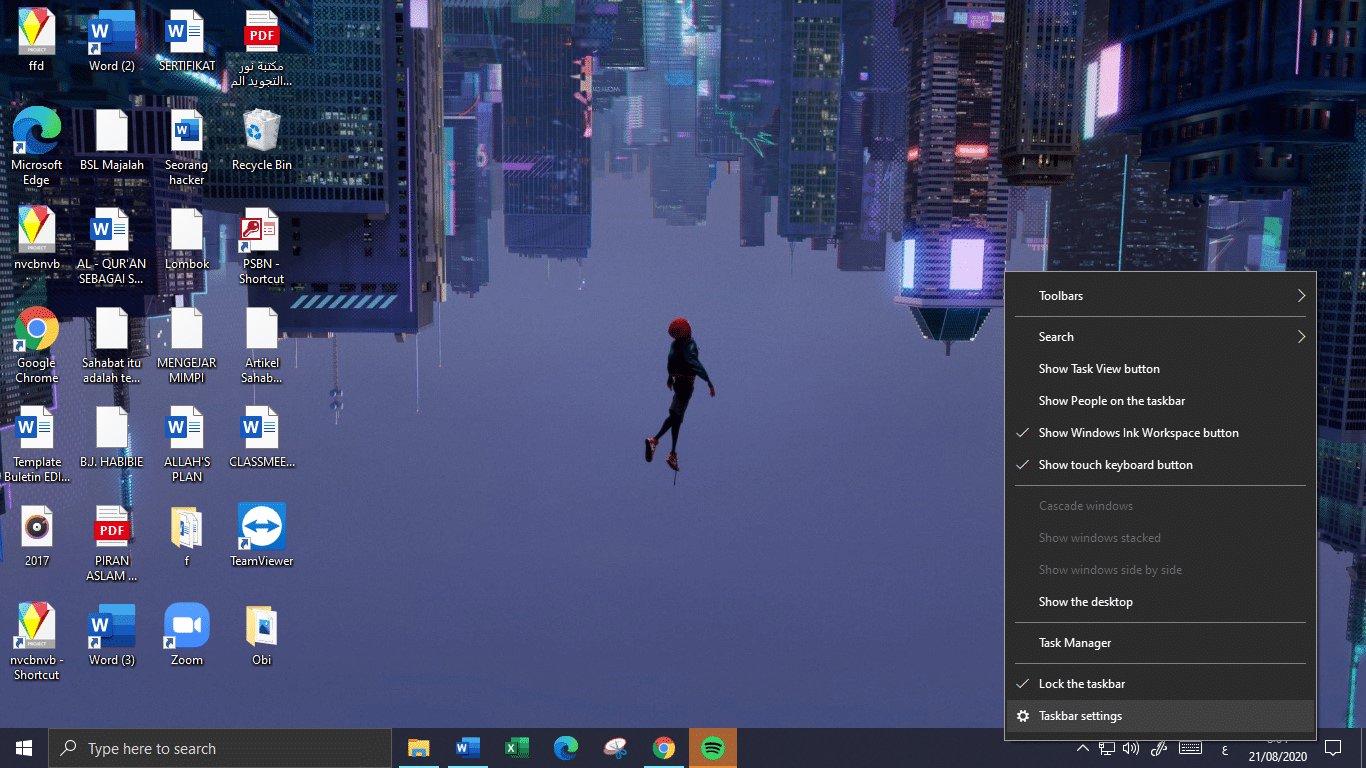Open the Edge browser on the taskbar
The image size is (1366, 768).
coord(566,748)
